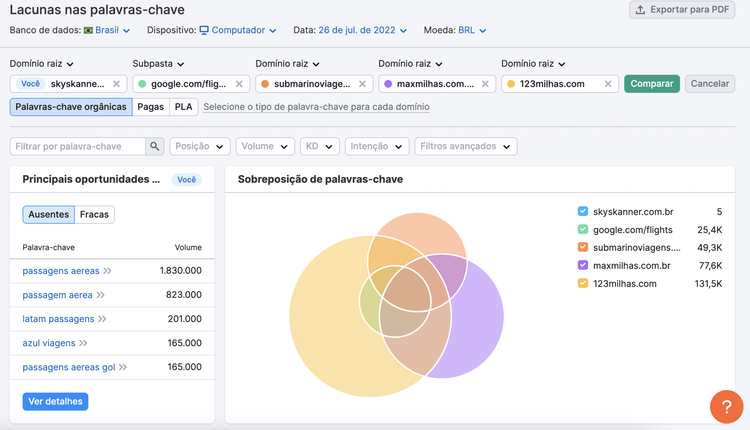The image size is (750, 430).
Task: Open keyword type per domain link
Action: pyautogui.click(x=316, y=107)
